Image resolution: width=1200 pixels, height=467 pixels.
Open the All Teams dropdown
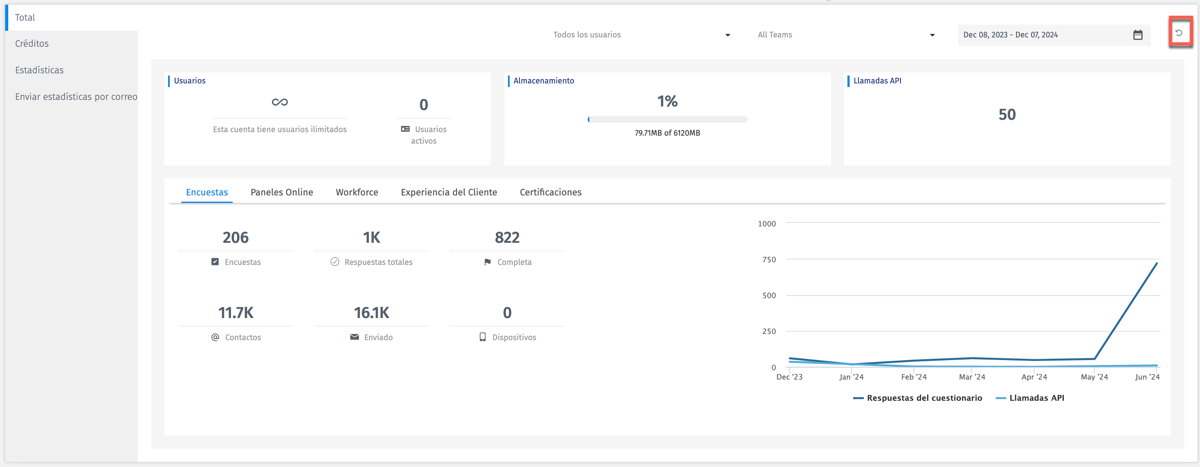(x=846, y=35)
